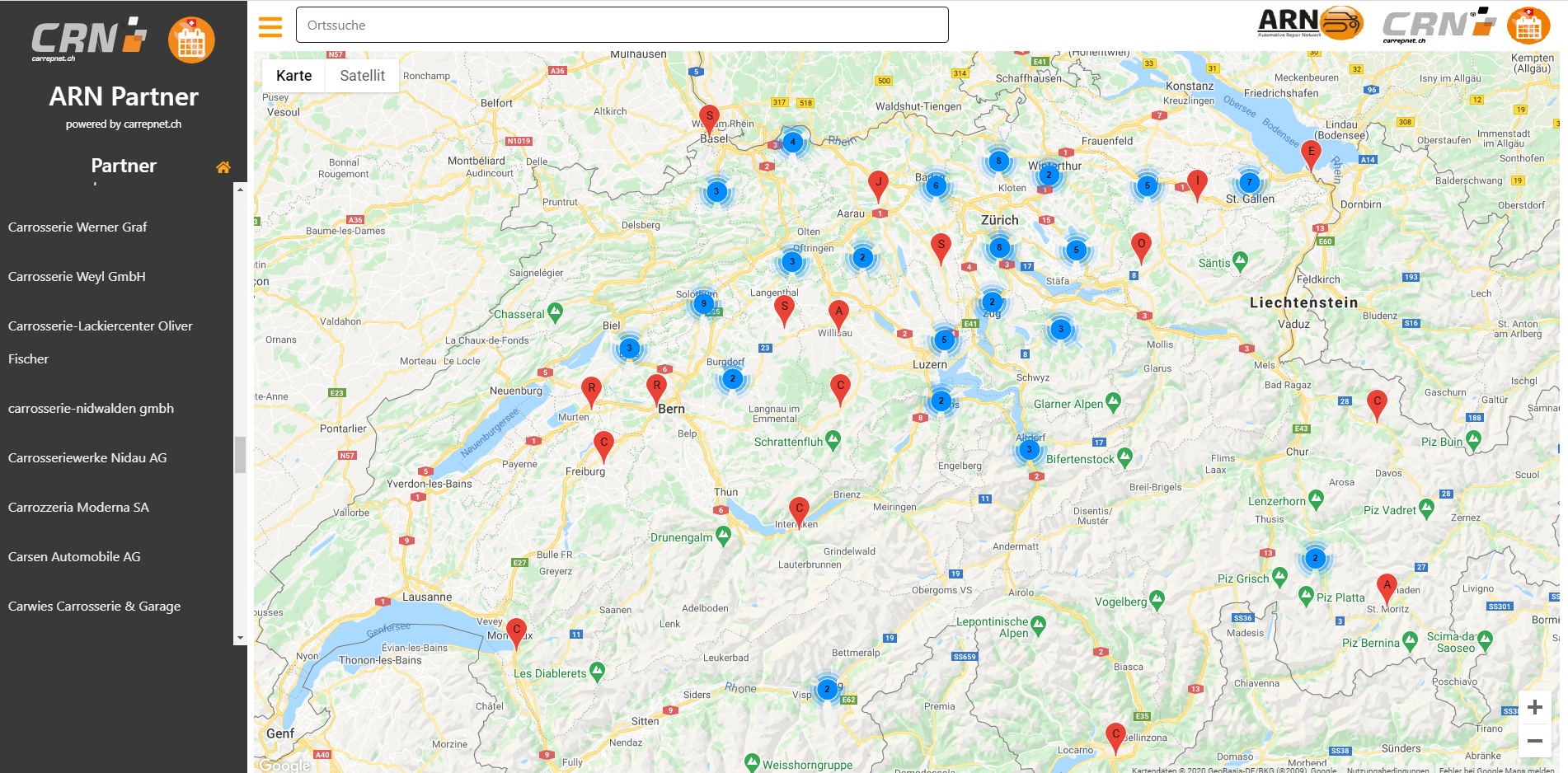This screenshot has height=773, width=1568.
Task: Click the red marker E near Lindau
Action: [x=1311, y=154]
